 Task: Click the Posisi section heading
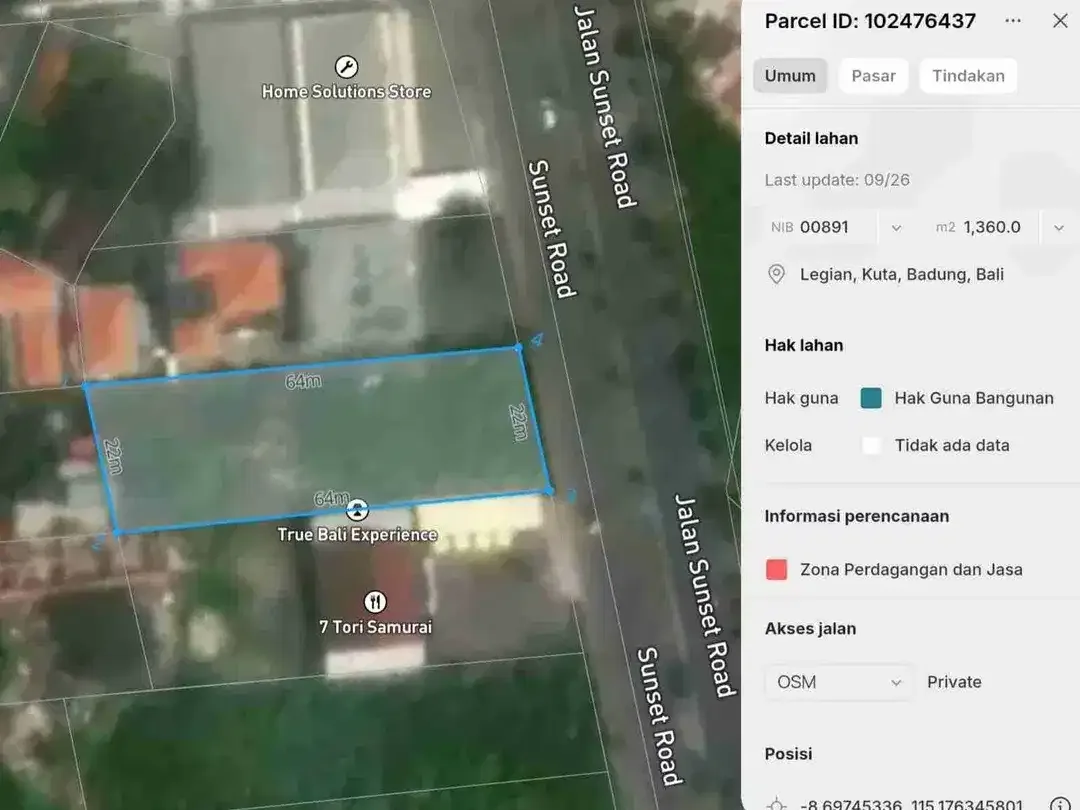click(789, 754)
